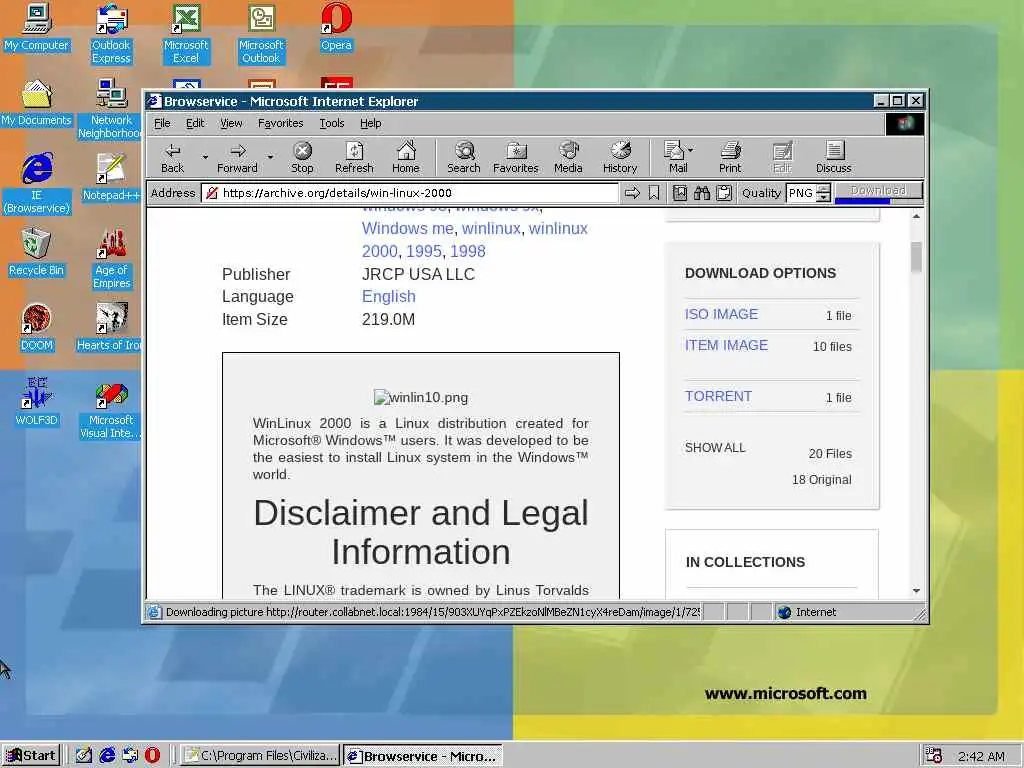
Task: Select the Age of Empires desktop icon
Action: pos(111,259)
